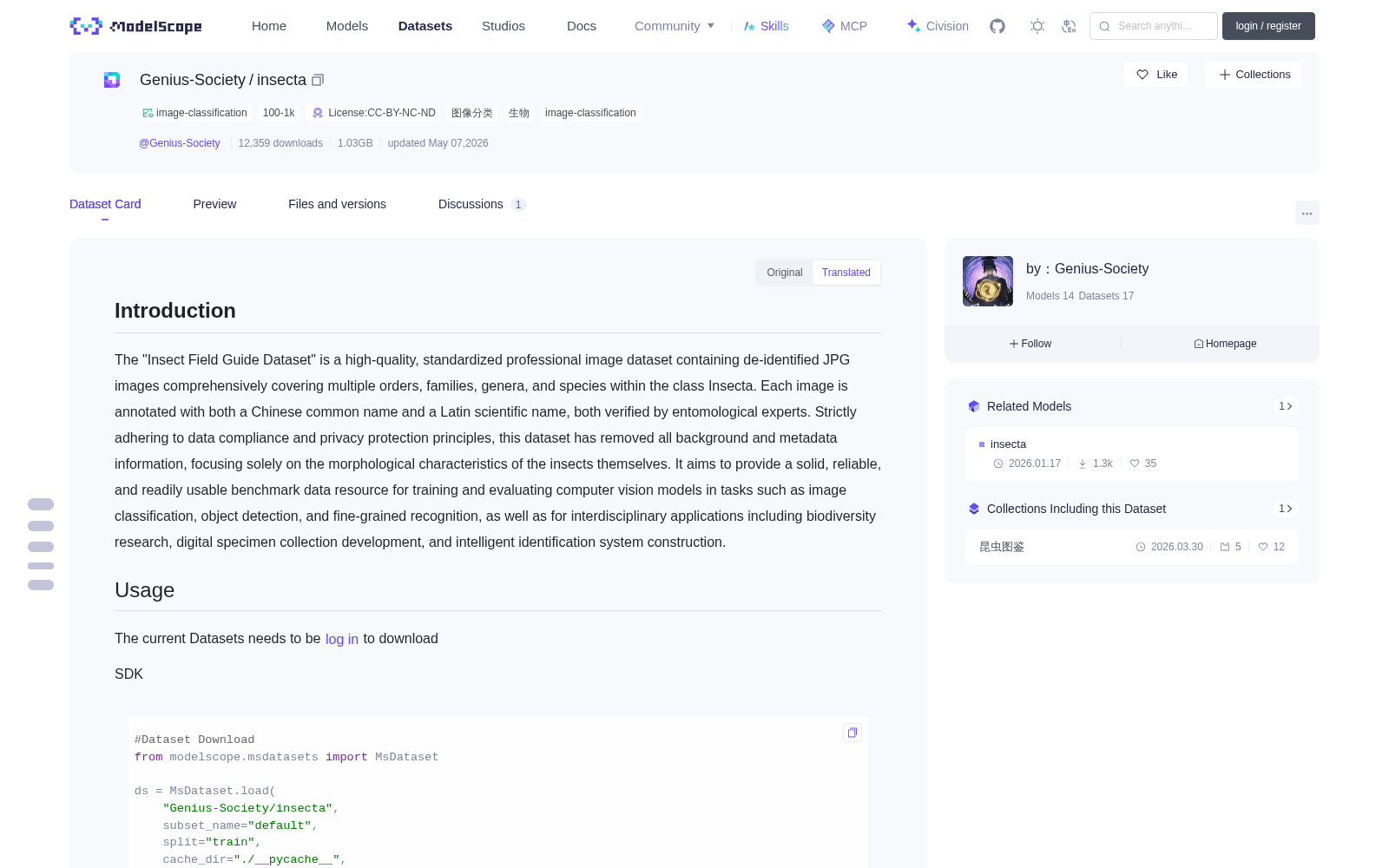Click the '12,359 downloads' text

click(280, 143)
